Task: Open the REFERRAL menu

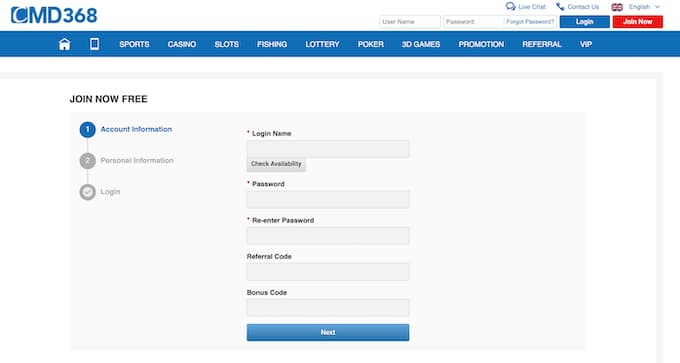Action: pos(542,44)
